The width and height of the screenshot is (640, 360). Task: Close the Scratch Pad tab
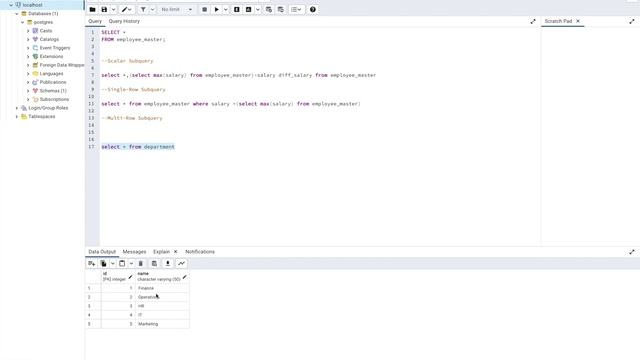pos(578,21)
